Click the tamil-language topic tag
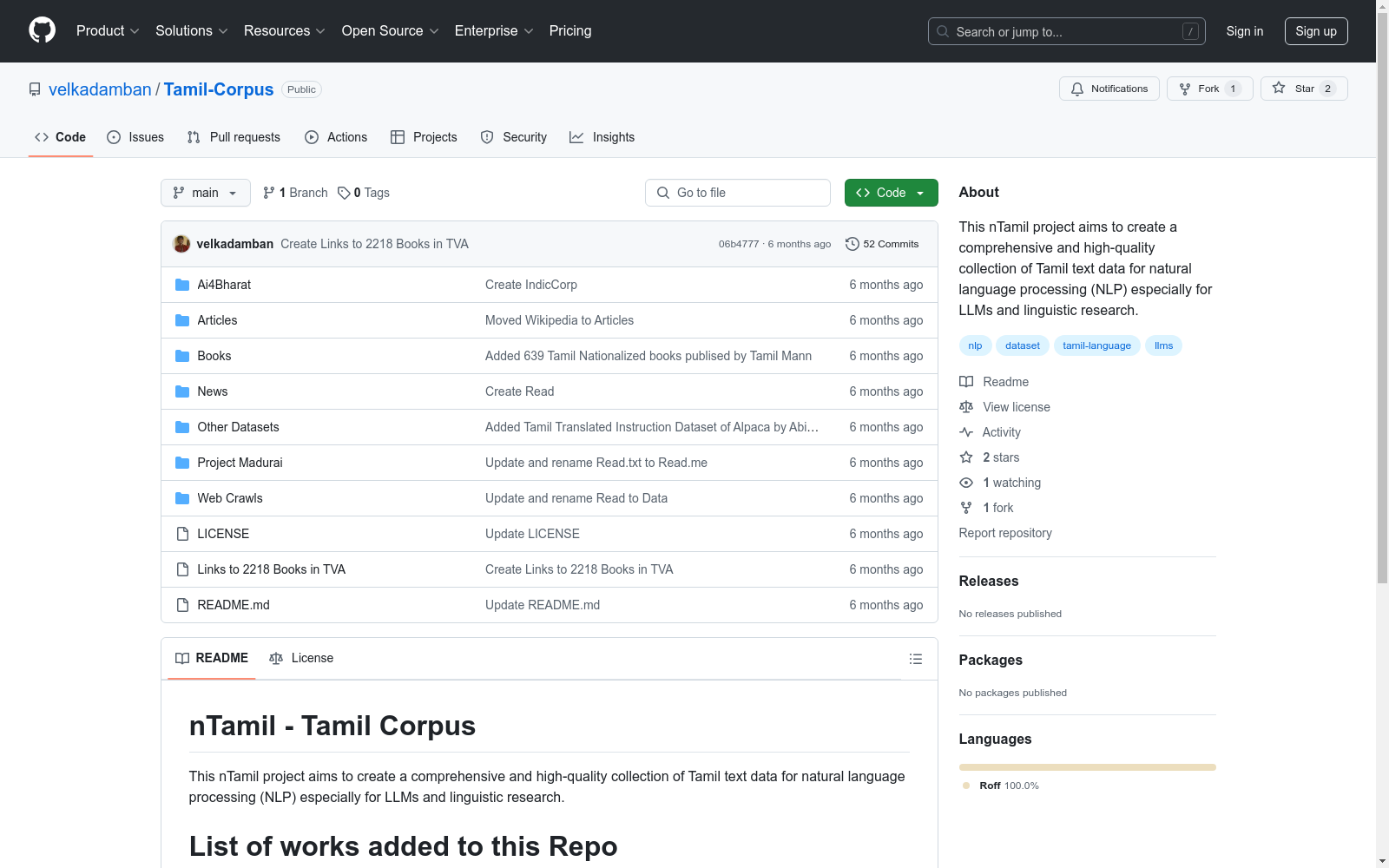The image size is (1389, 868). 1096,345
